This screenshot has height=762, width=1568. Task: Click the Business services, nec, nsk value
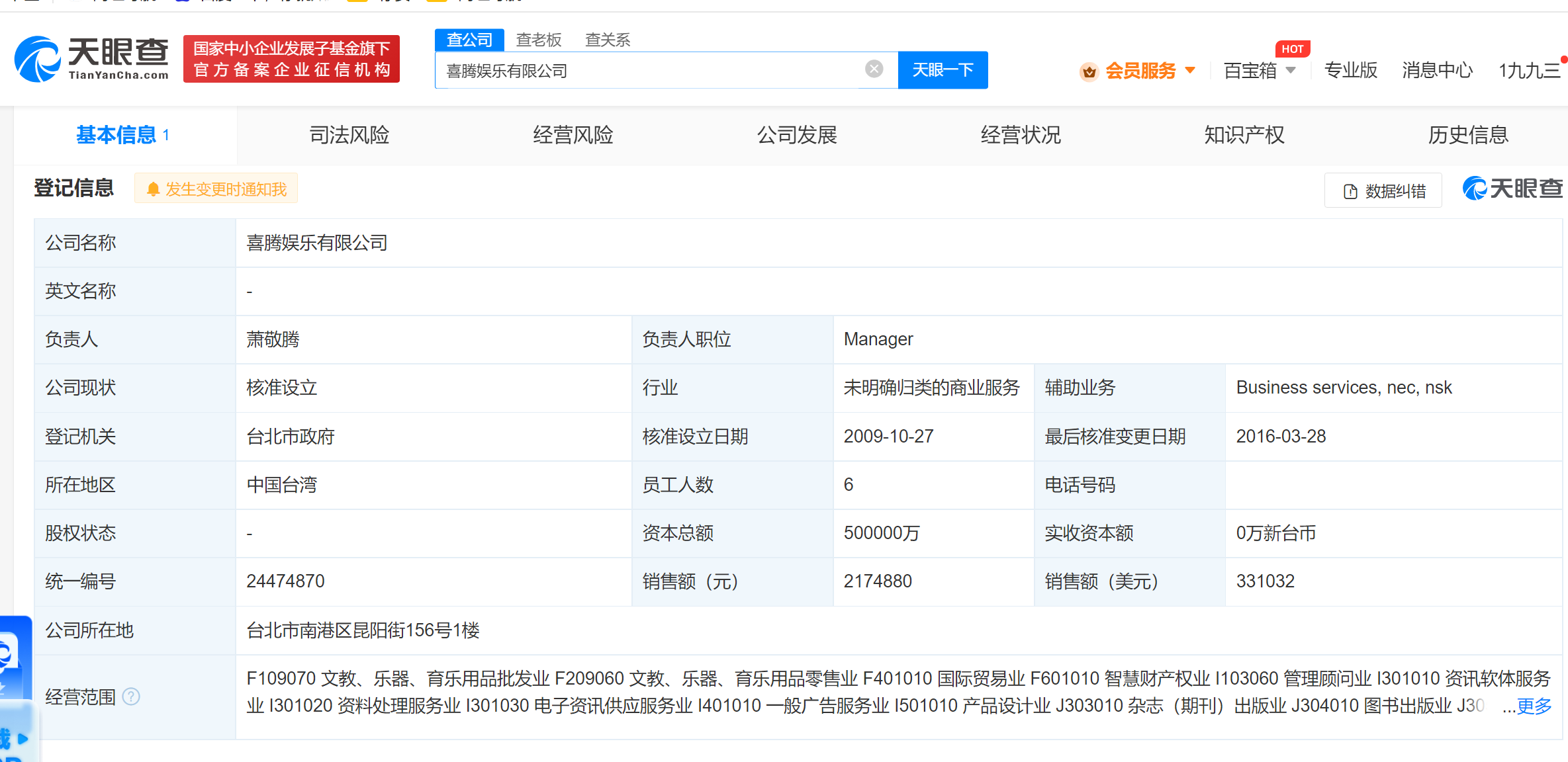(x=1344, y=388)
